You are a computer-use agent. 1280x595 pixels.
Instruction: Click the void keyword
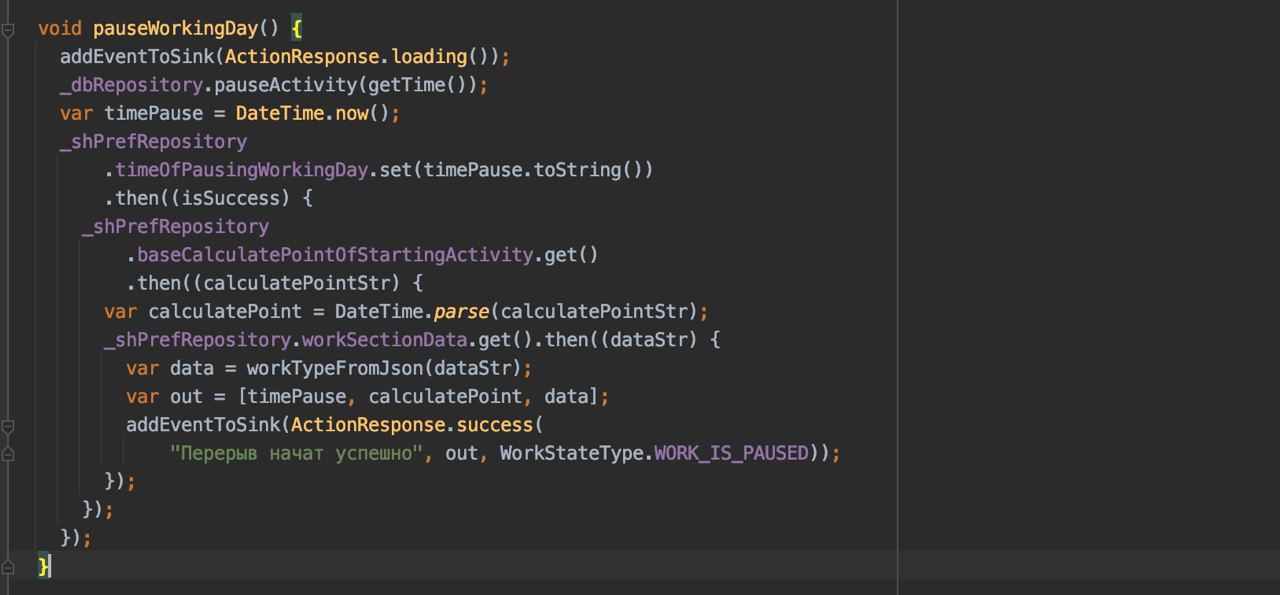click(60, 28)
